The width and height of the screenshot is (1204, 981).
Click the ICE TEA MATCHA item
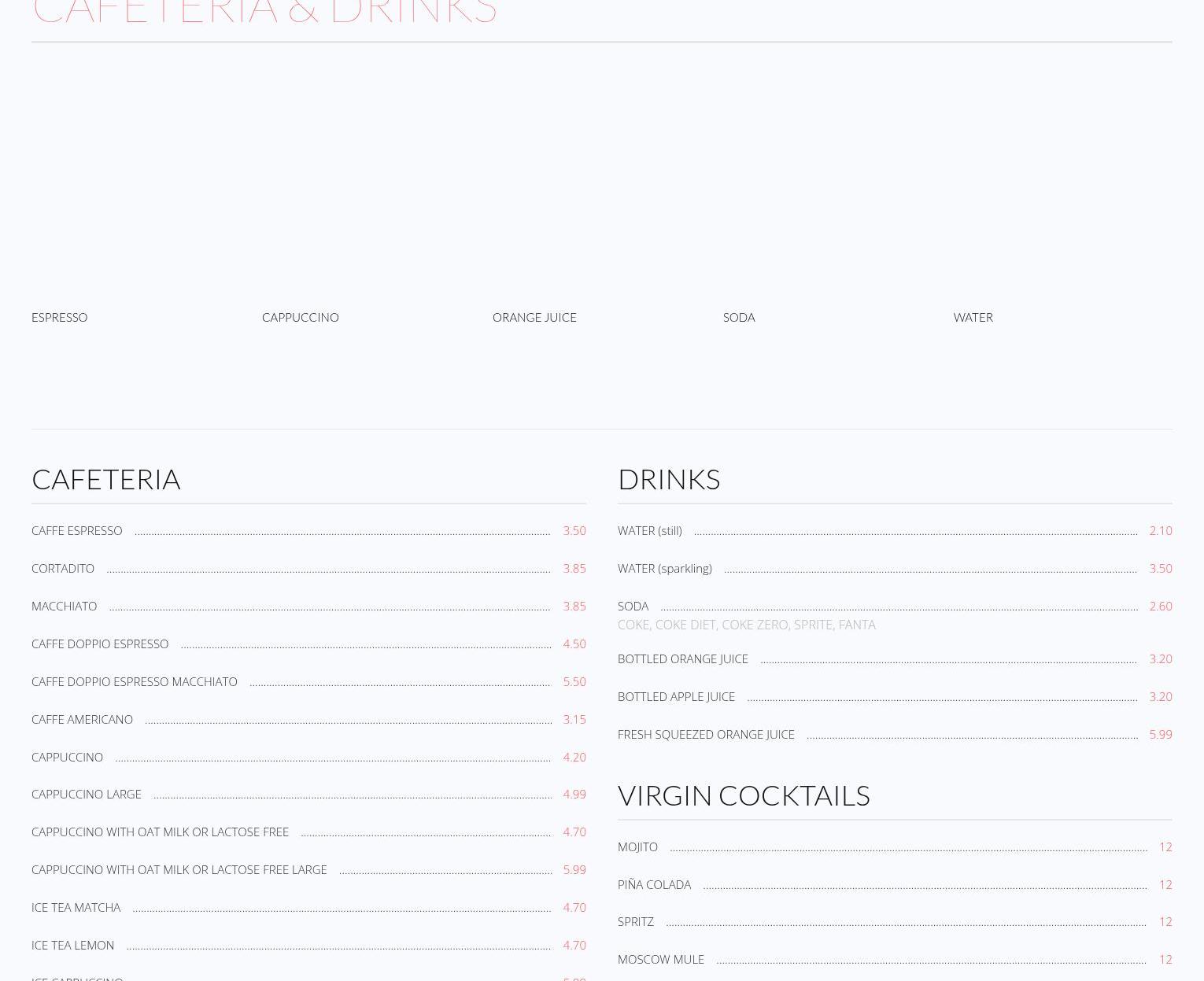[76, 907]
